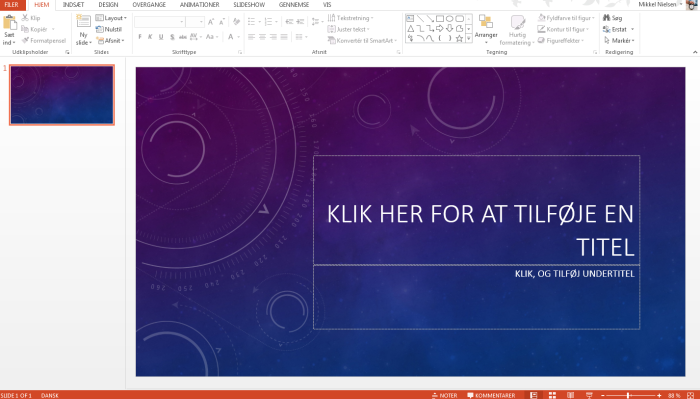Toggle underline formatting (U)

coord(161,37)
